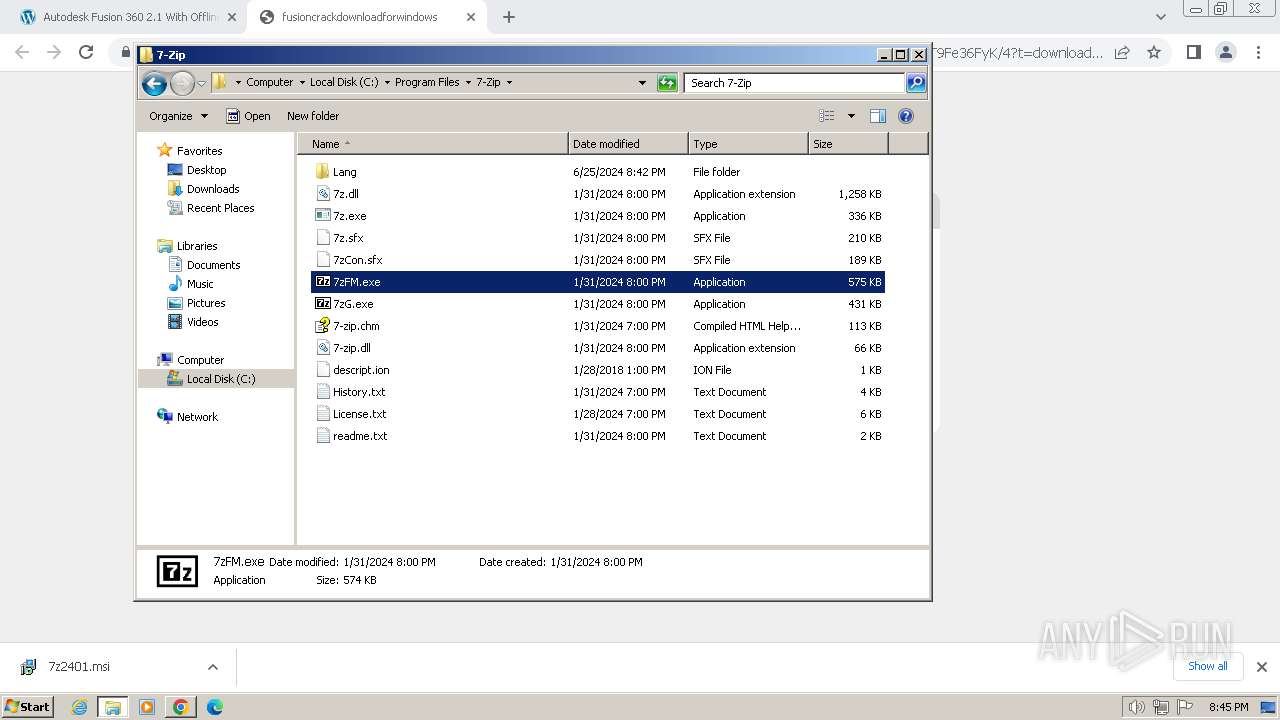Viewport: 1280px width, 720px height.
Task: Select Recent Places in navigation pane
Action: 220,208
